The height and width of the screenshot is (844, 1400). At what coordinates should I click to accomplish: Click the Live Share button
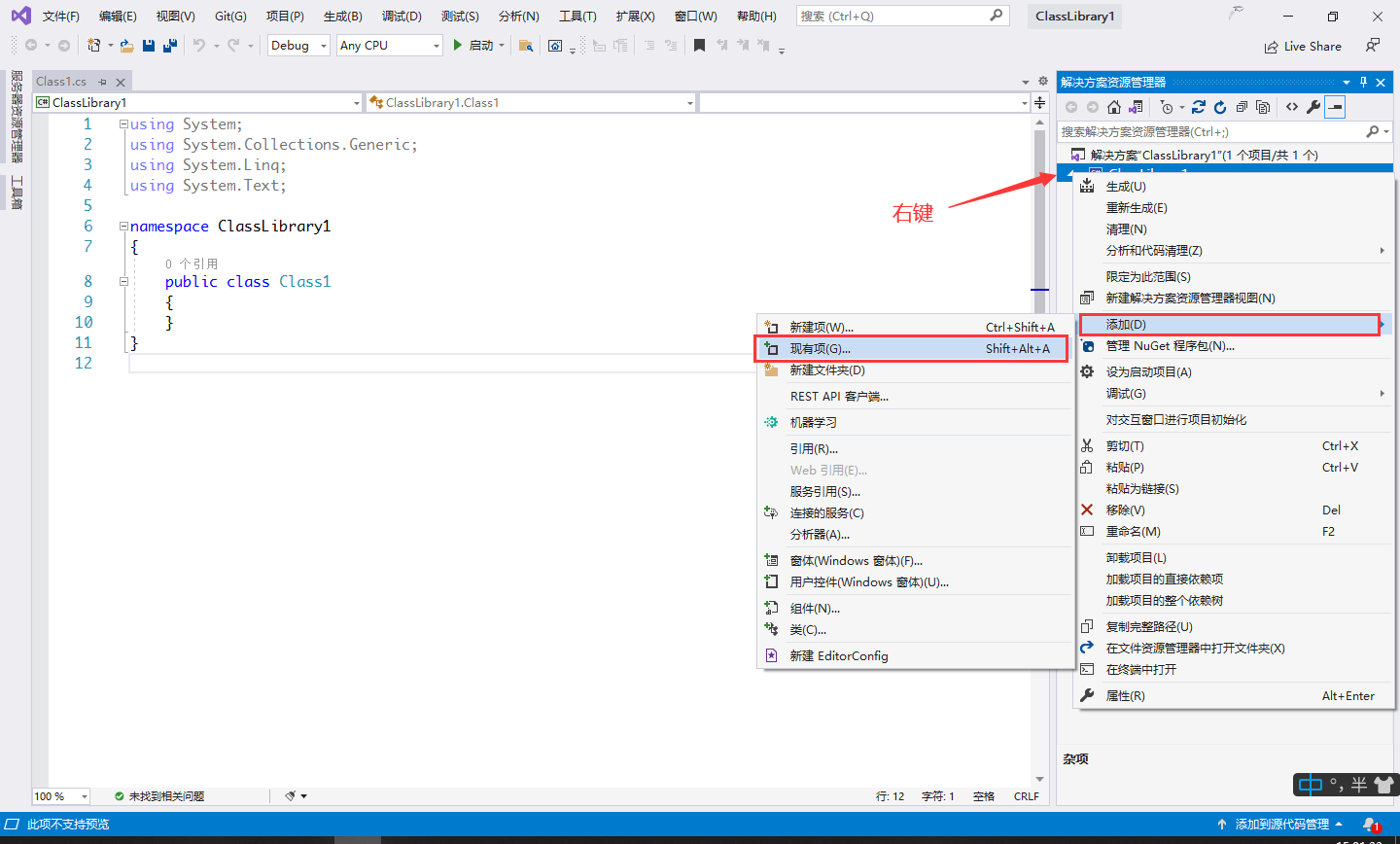(1303, 46)
